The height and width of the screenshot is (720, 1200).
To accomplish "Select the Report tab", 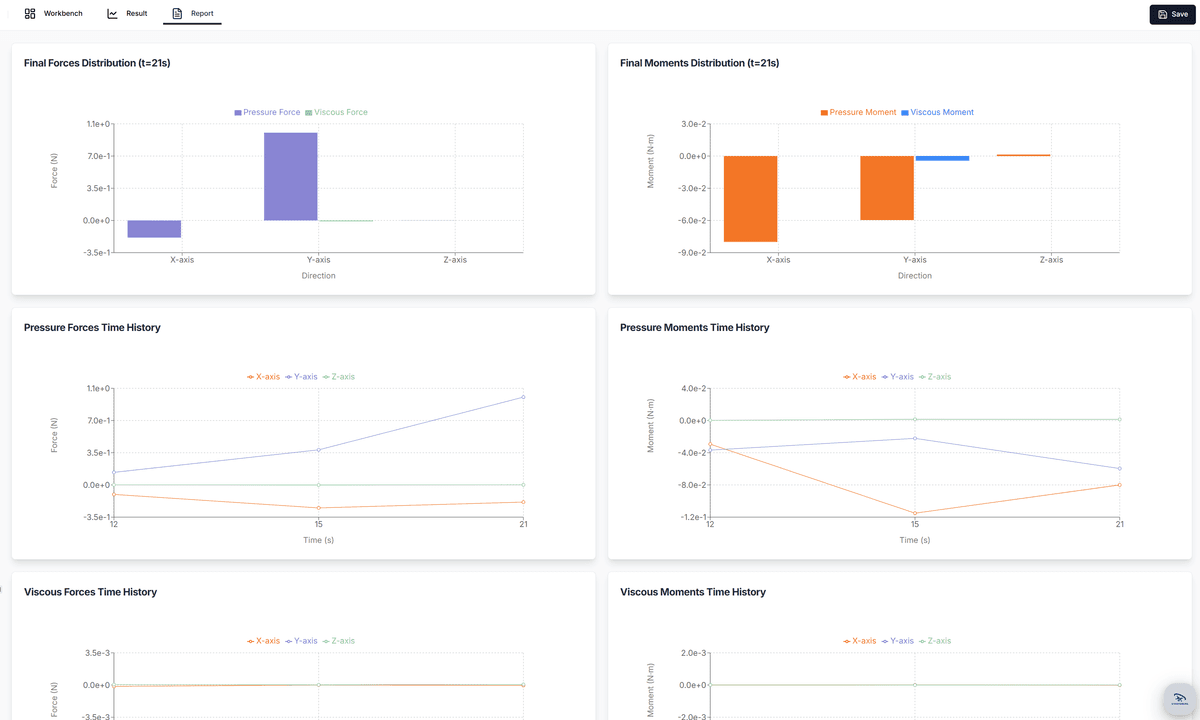I will pyautogui.click(x=193, y=14).
